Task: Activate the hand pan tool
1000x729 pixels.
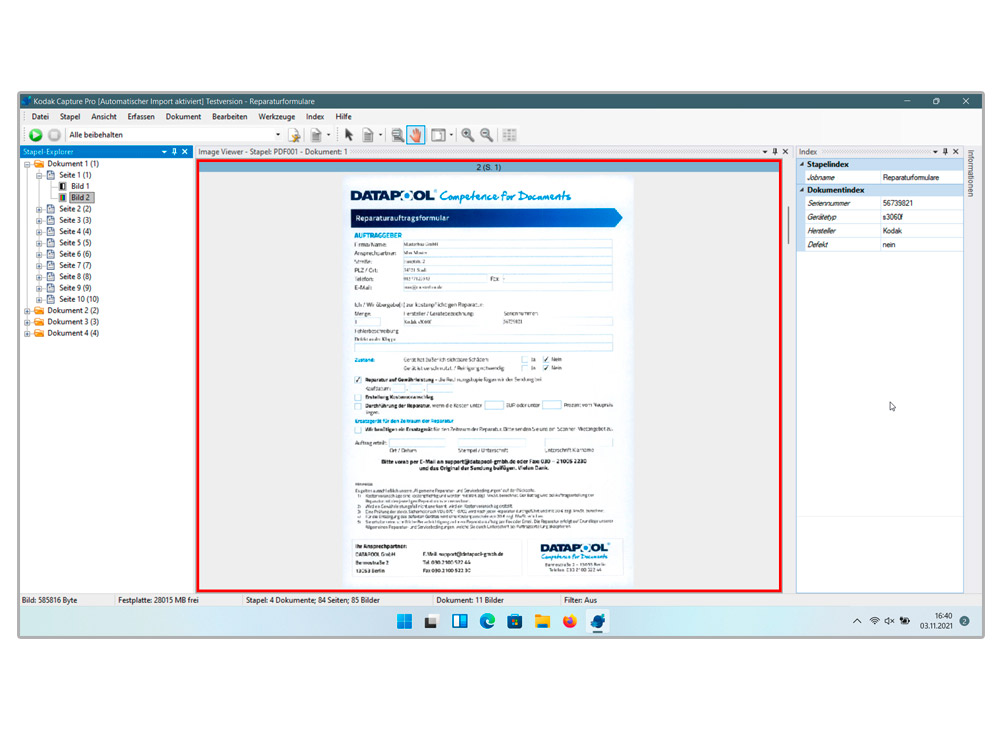Action: [416, 135]
